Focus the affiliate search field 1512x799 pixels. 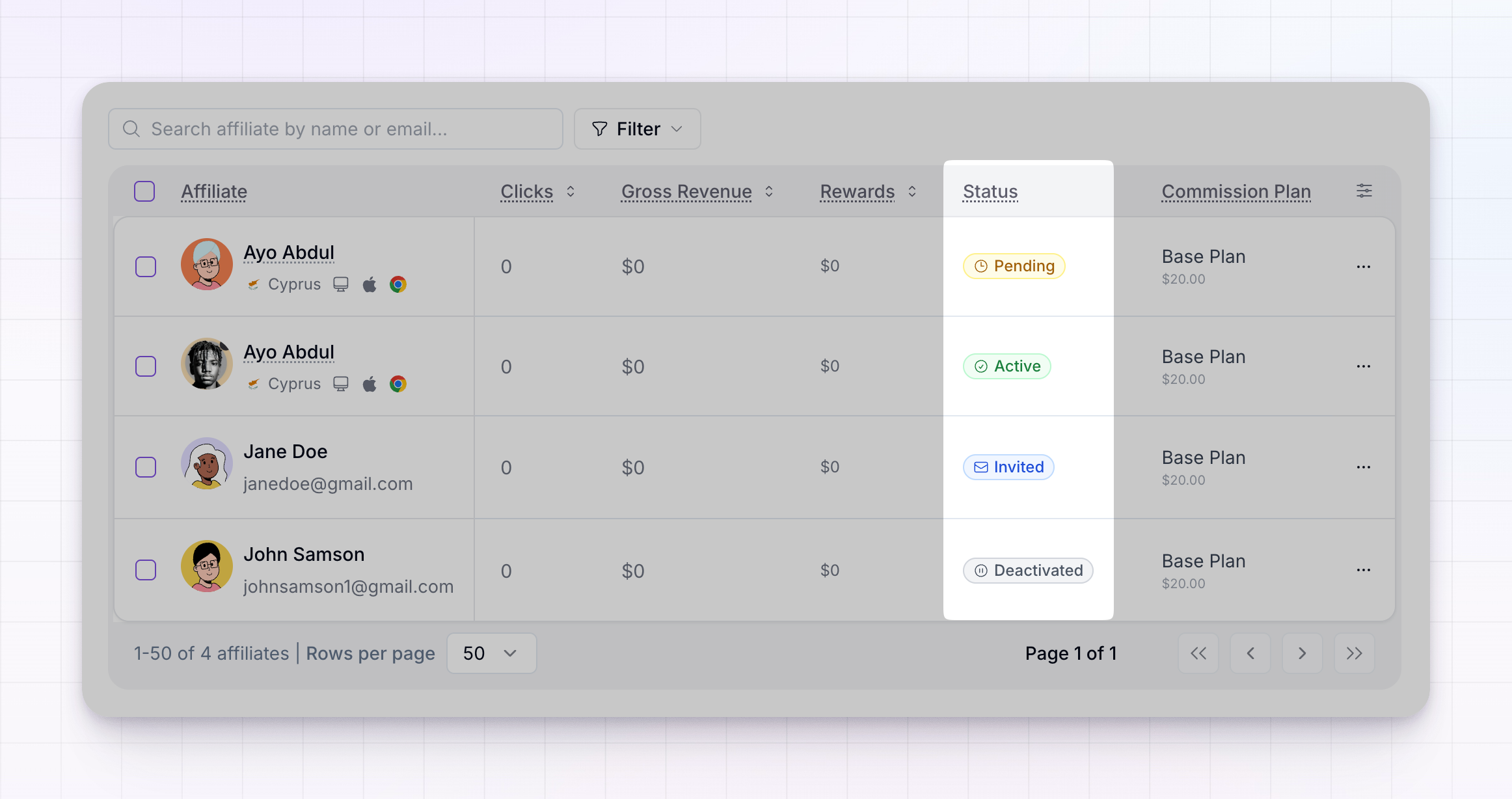(x=336, y=129)
